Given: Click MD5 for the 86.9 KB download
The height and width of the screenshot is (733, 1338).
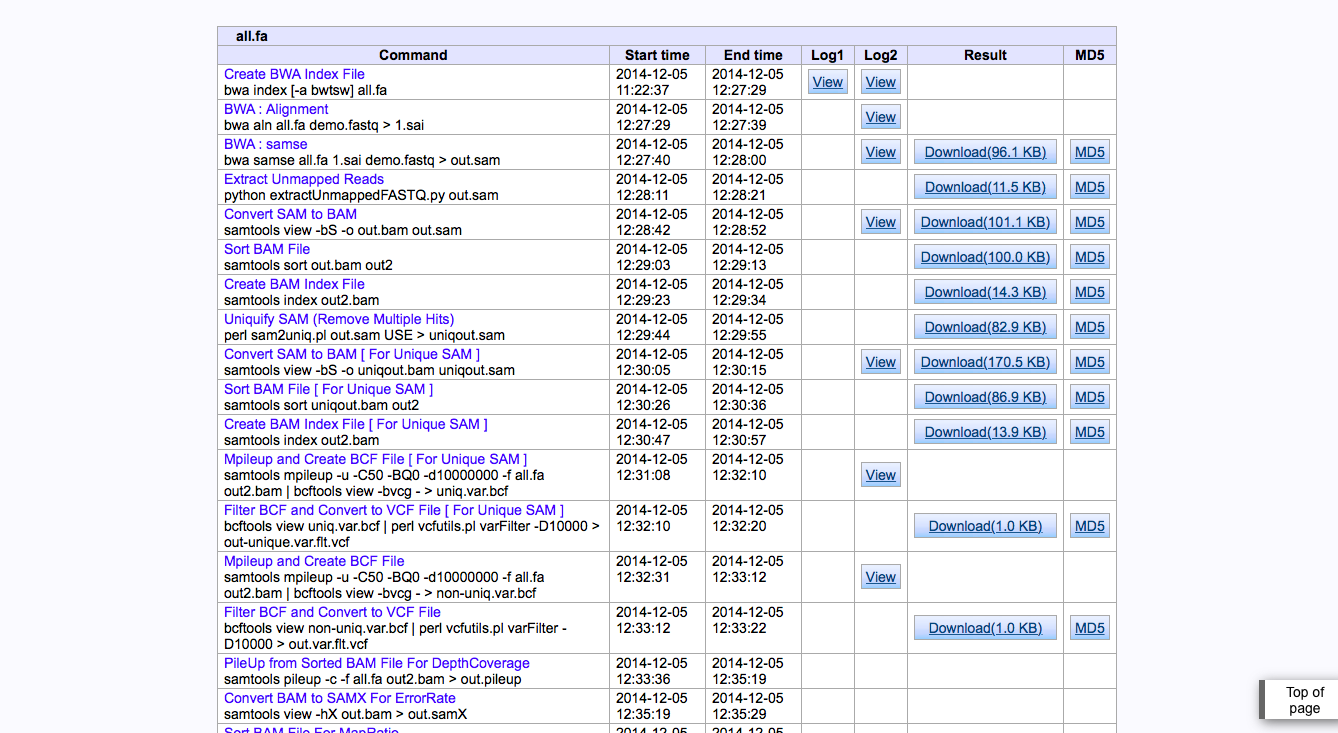Looking at the screenshot, I should tap(1089, 397).
